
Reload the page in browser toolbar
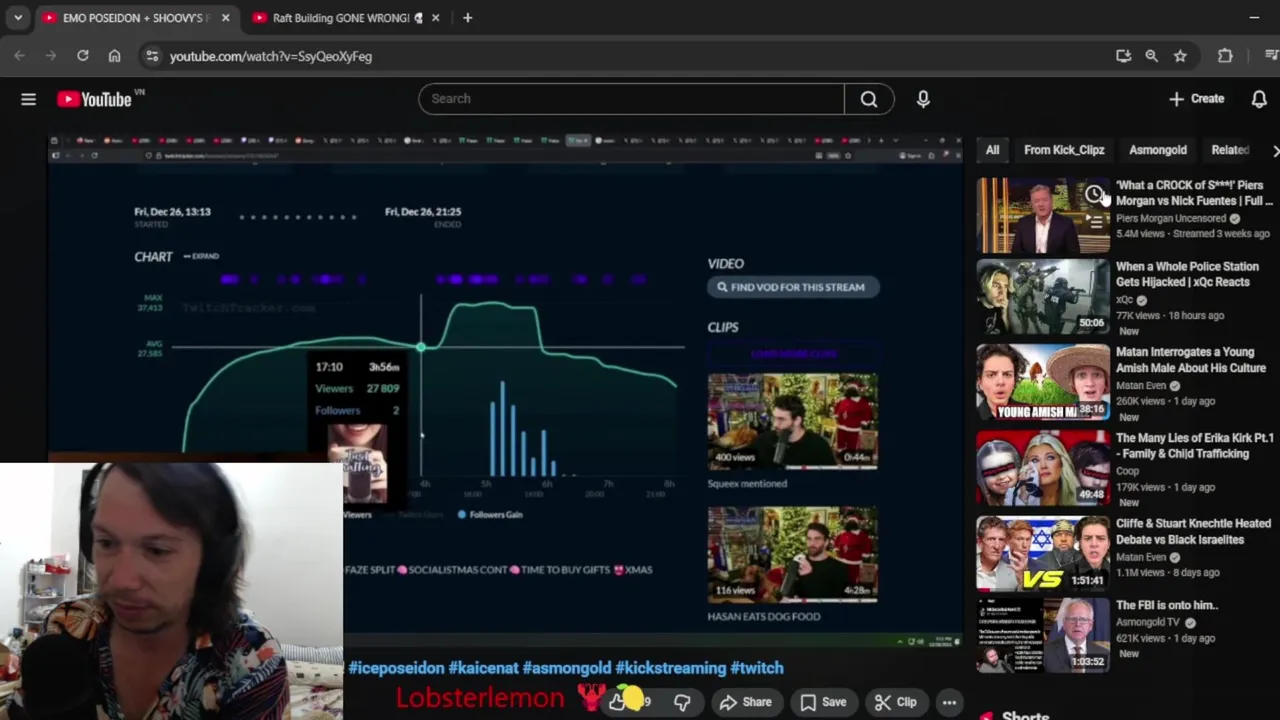coord(83,56)
